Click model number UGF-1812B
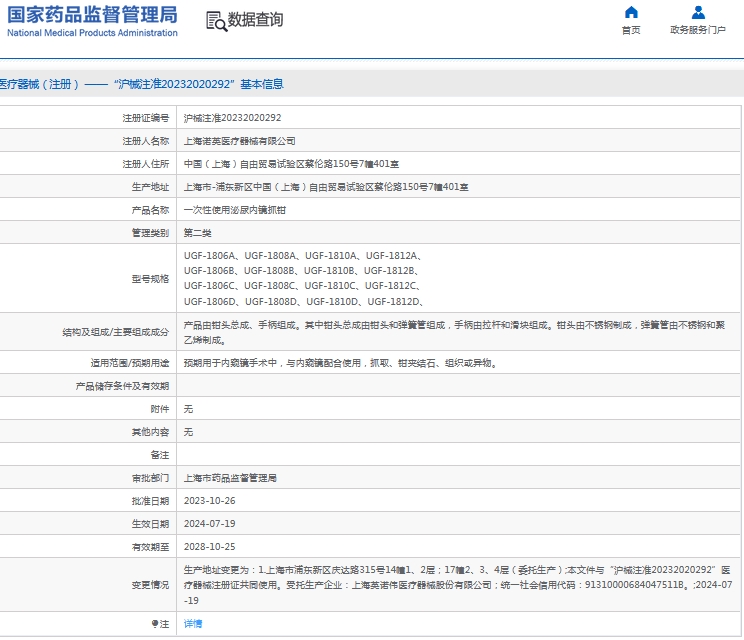The width and height of the screenshot is (744, 640). tap(389, 271)
